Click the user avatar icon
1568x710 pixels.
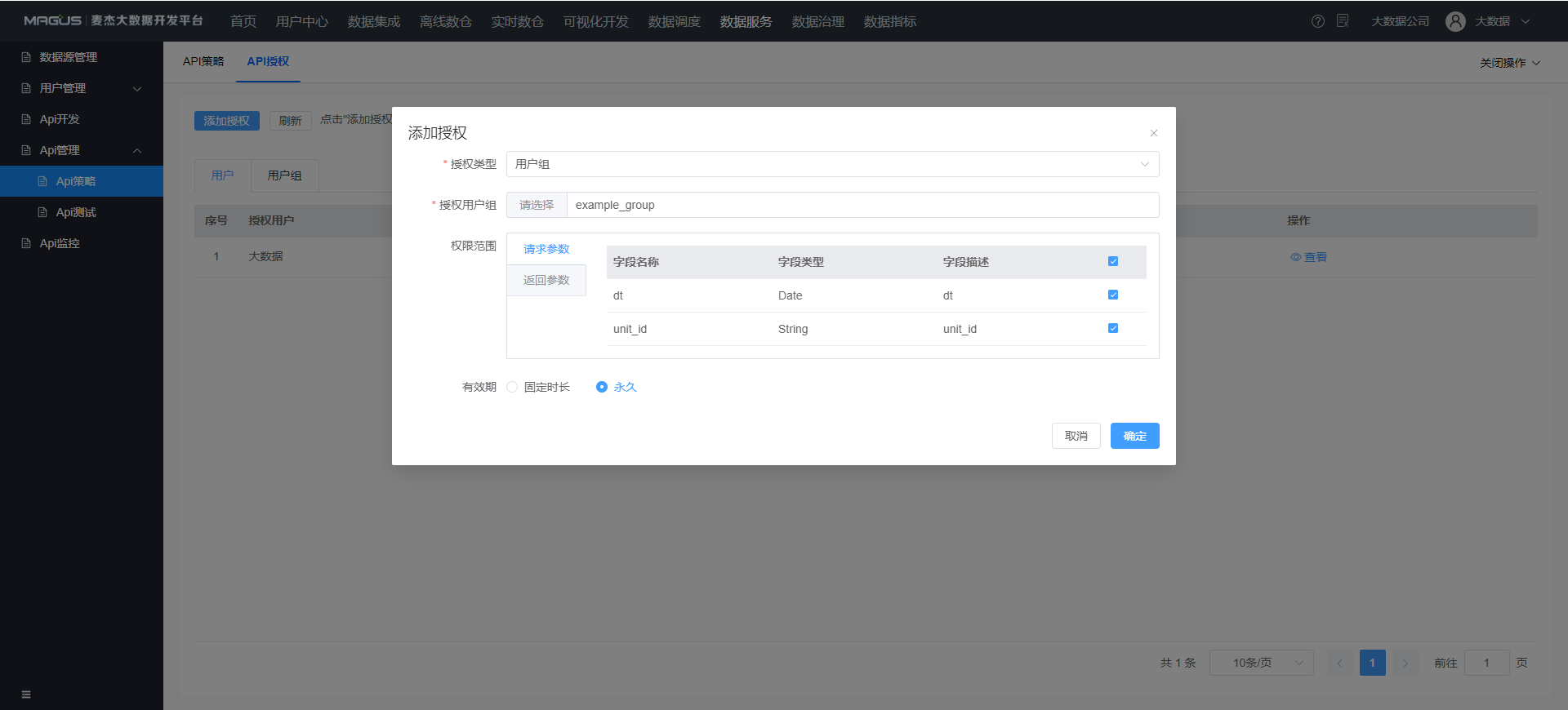[x=1455, y=21]
